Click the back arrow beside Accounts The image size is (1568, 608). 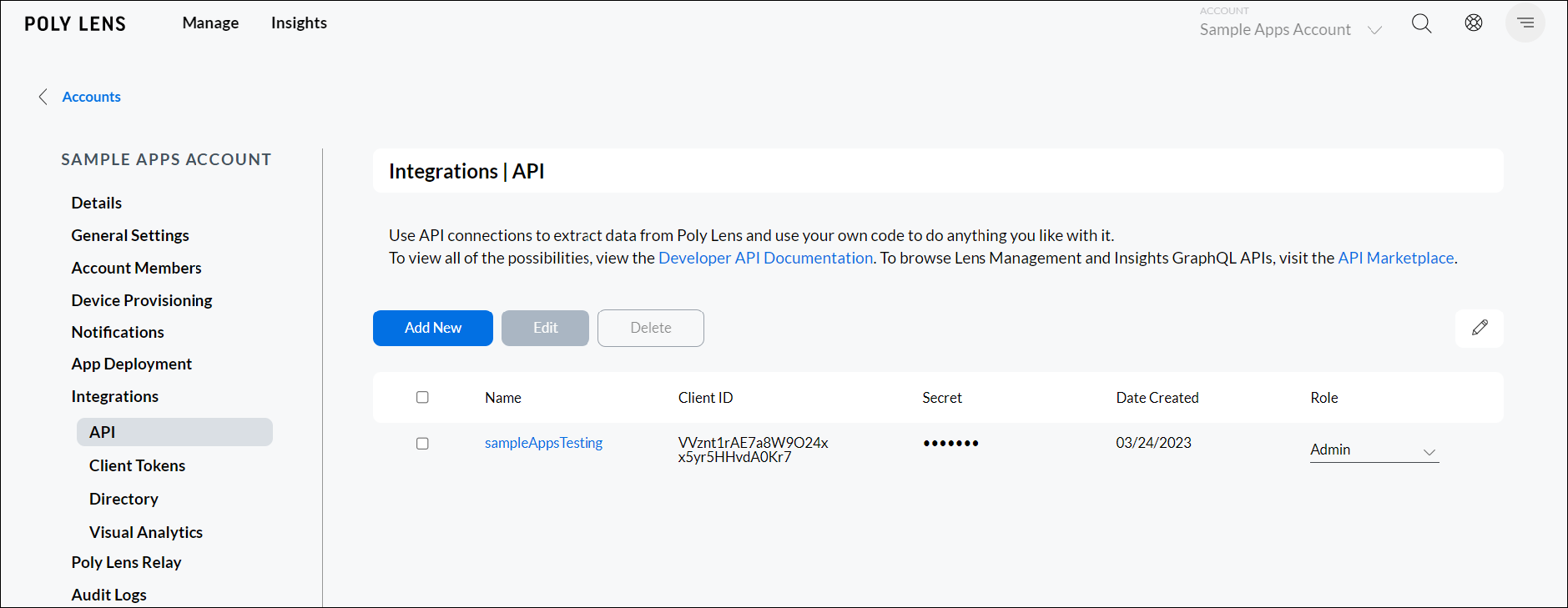(x=43, y=97)
